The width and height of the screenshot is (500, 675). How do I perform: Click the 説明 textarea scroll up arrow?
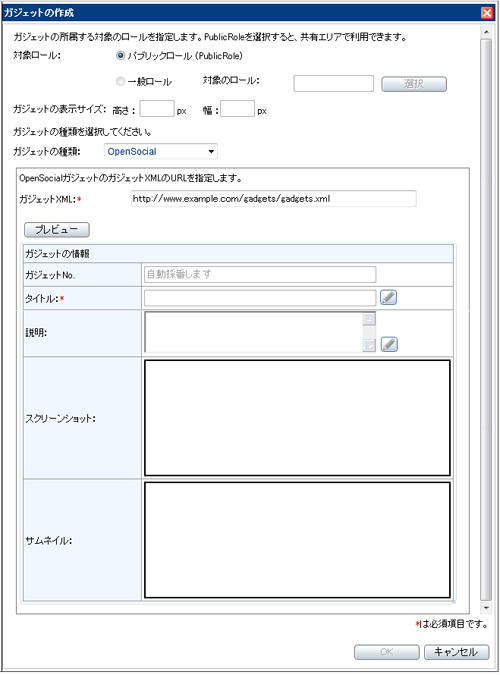369,319
